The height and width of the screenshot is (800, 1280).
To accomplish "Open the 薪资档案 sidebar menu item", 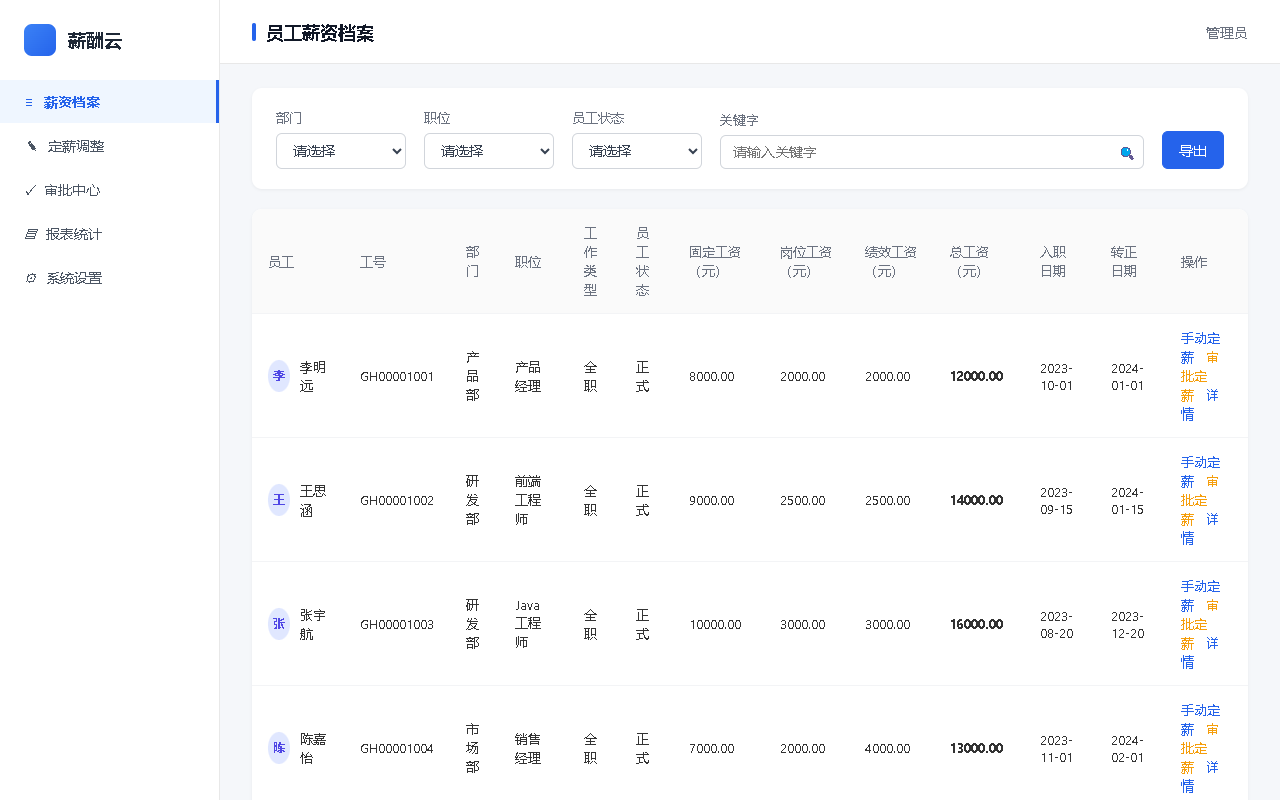I will (108, 102).
